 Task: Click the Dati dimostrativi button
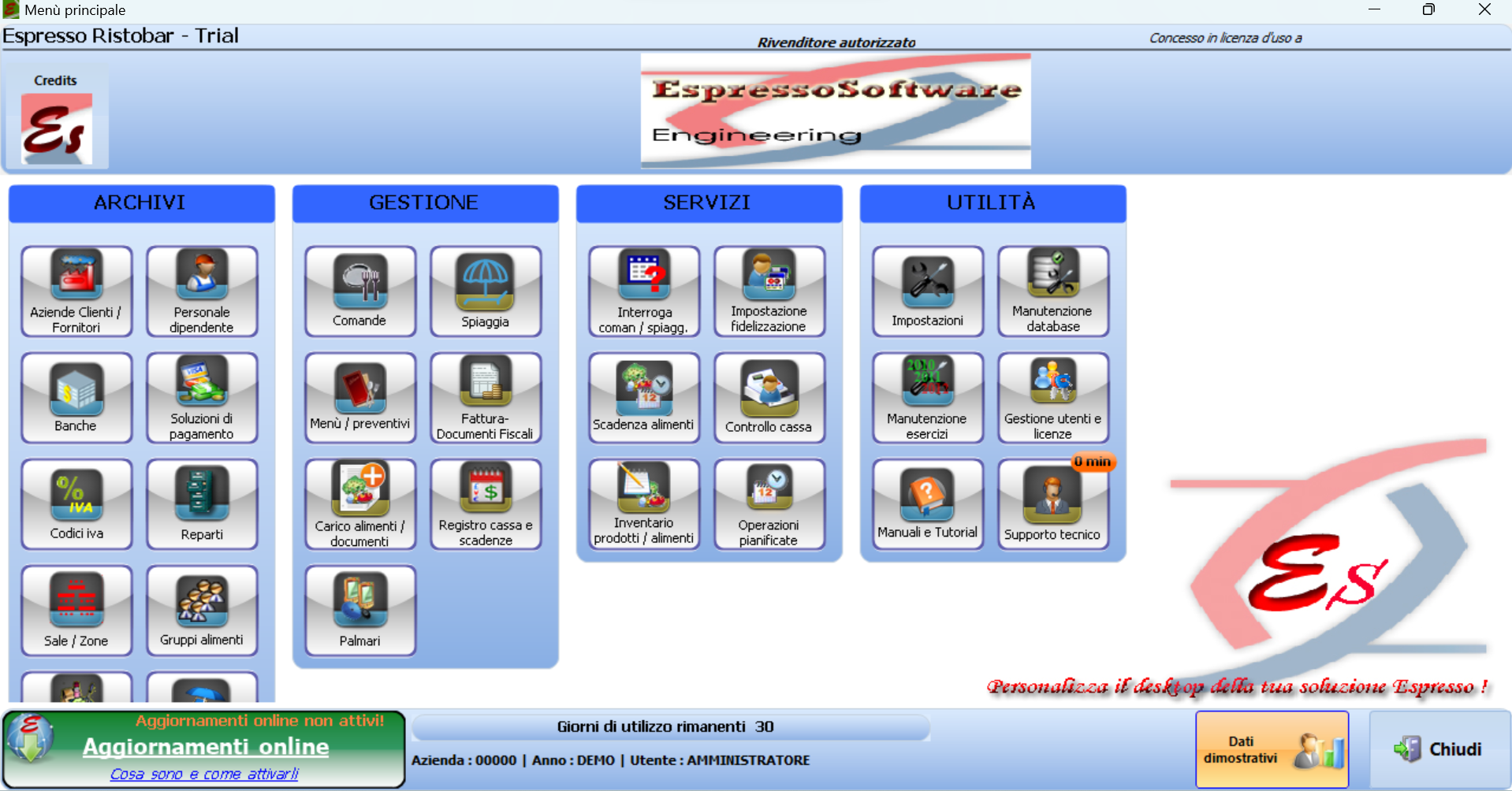coord(1272,749)
